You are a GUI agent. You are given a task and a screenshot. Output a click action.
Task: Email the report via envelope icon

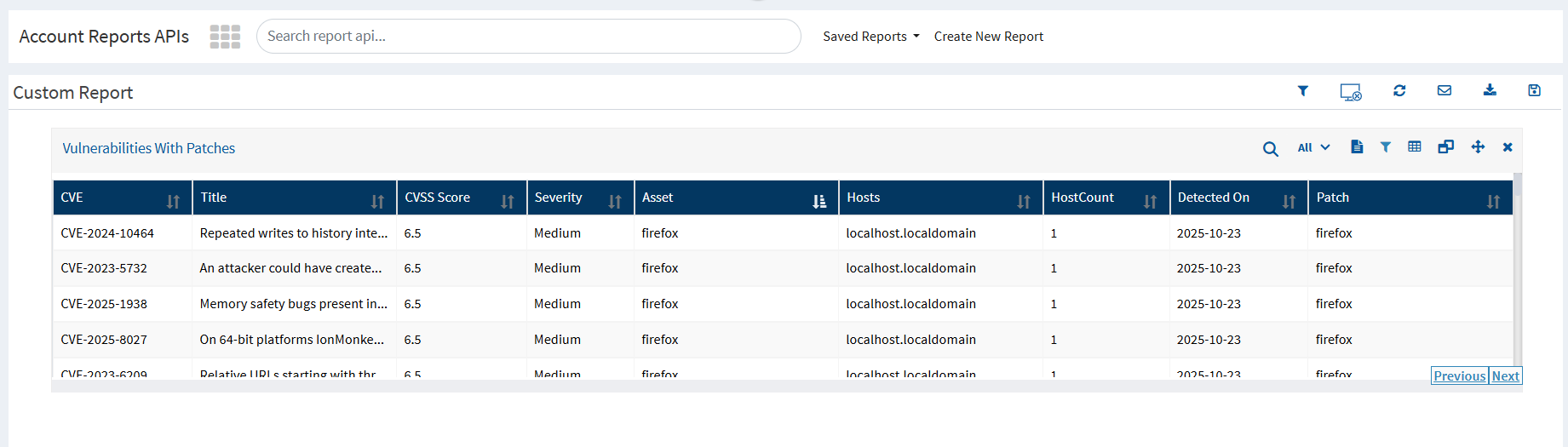(x=1445, y=90)
